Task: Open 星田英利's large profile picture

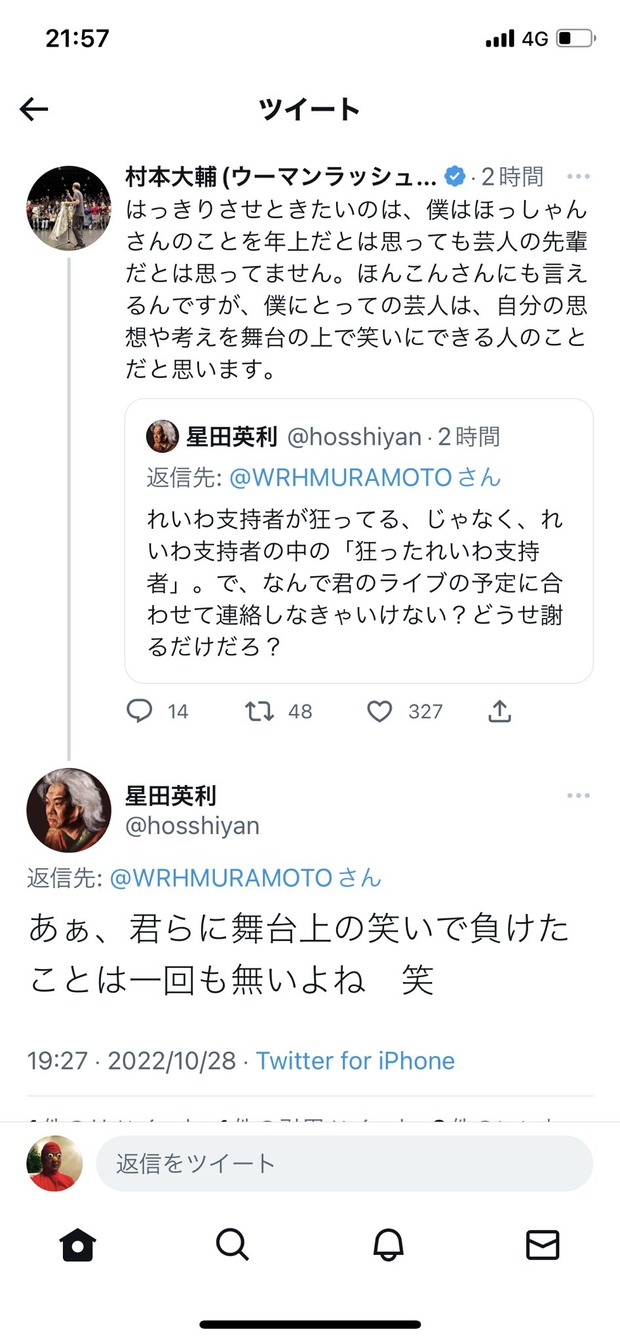Action: coord(68,810)
